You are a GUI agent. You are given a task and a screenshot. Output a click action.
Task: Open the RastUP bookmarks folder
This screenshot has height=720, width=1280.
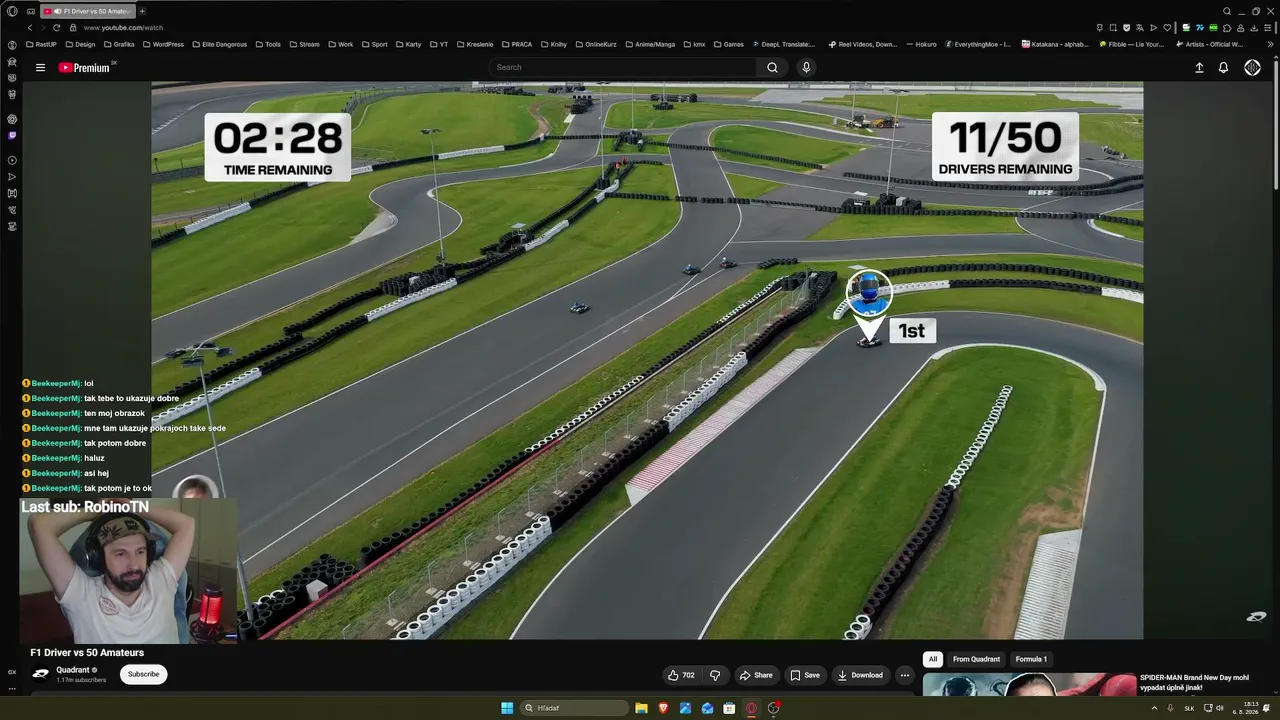[42, 44]
